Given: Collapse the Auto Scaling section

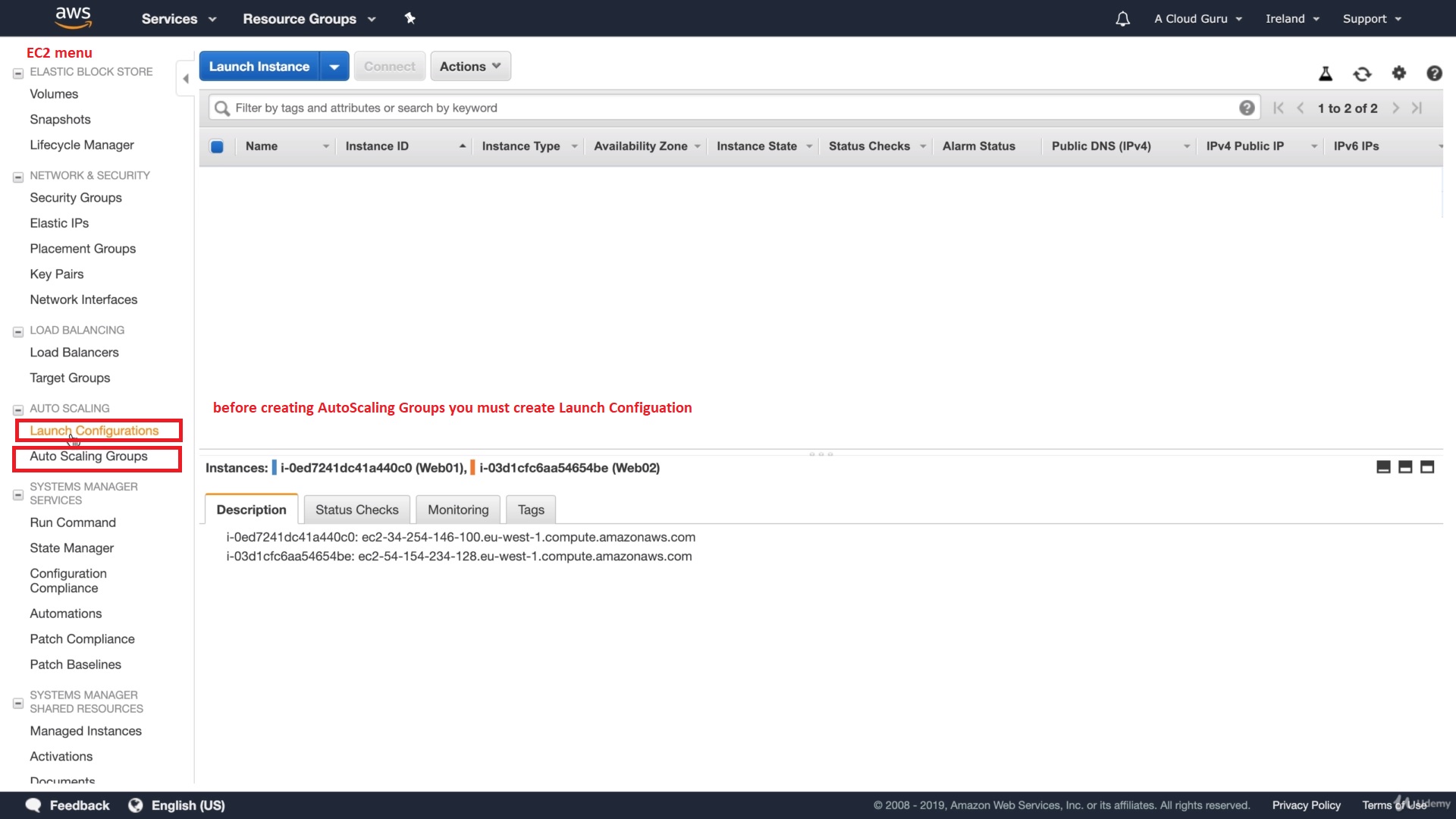Looking at the screenshot, I should pyautogui.click(x=18, y=409).
